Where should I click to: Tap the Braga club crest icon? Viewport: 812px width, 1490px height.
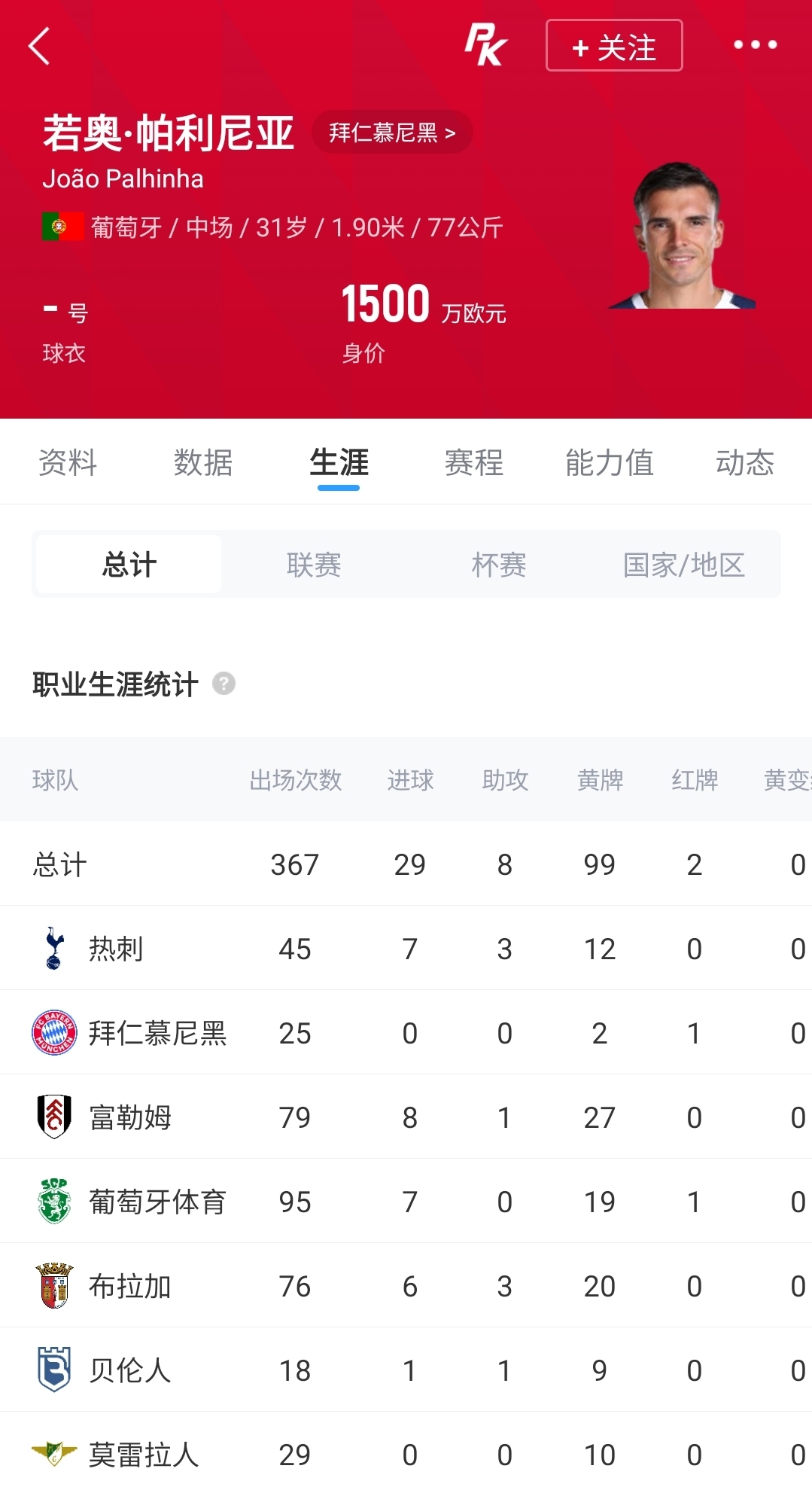click(x=54, y=1285)
